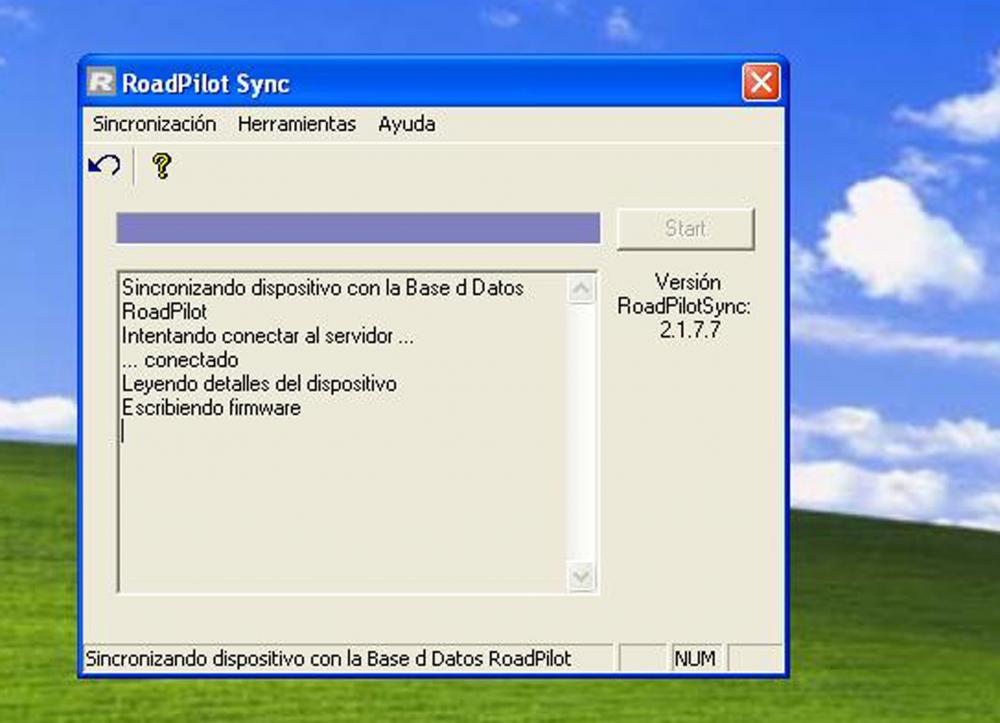Click the RoadPilot 'R' icon in title bar
Viewport: 1000px width, 723px height.
point(101,83)
